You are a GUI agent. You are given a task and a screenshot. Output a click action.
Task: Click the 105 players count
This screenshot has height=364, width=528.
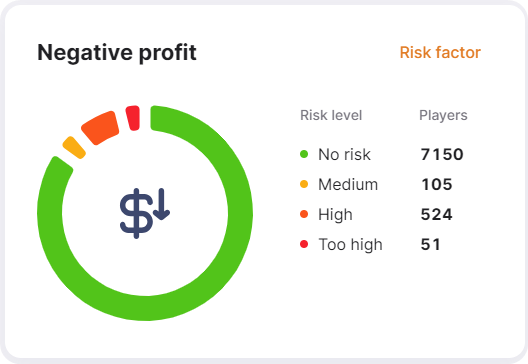[437, 185]
